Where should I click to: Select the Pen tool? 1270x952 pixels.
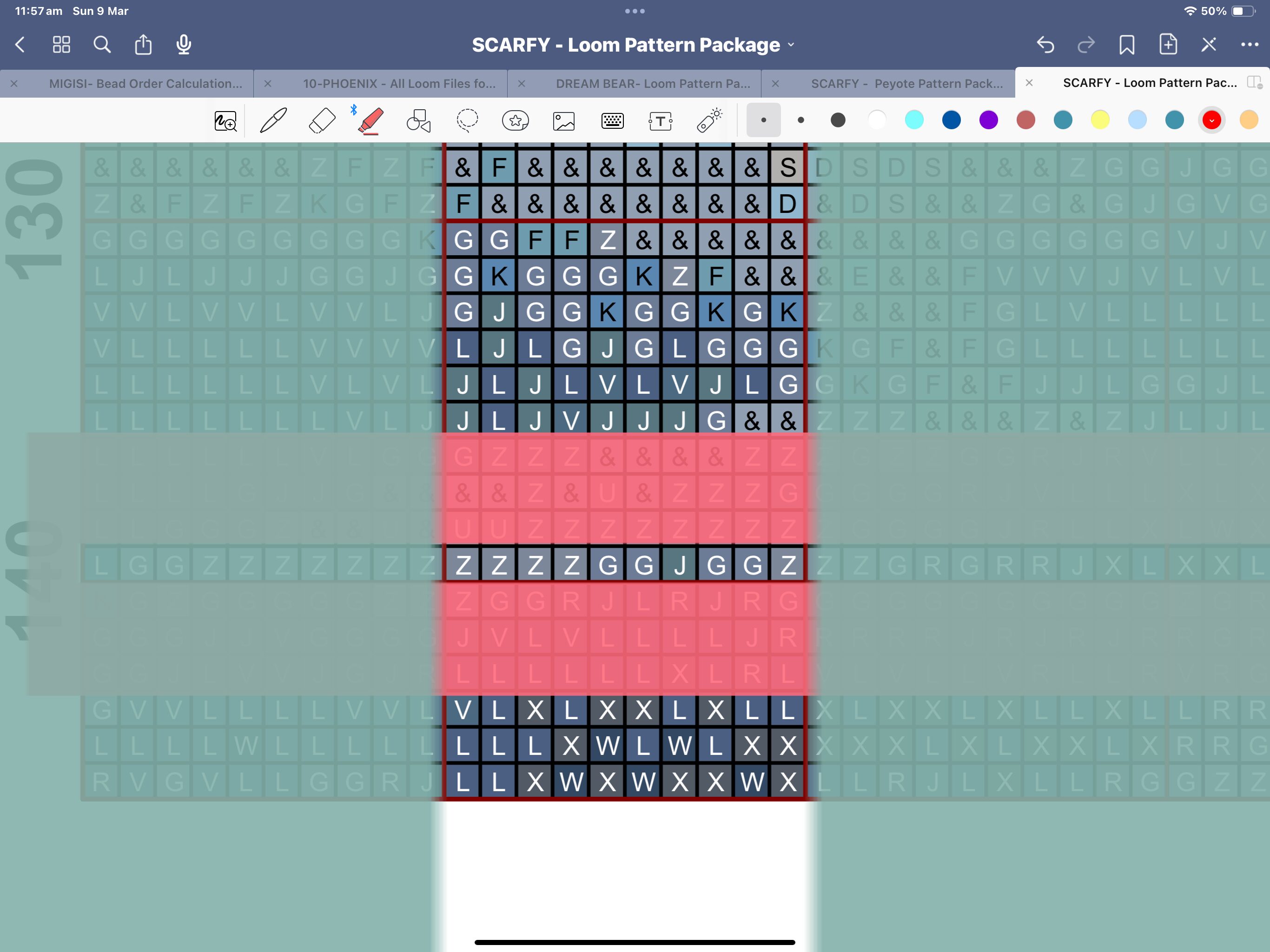coord(273,120)
